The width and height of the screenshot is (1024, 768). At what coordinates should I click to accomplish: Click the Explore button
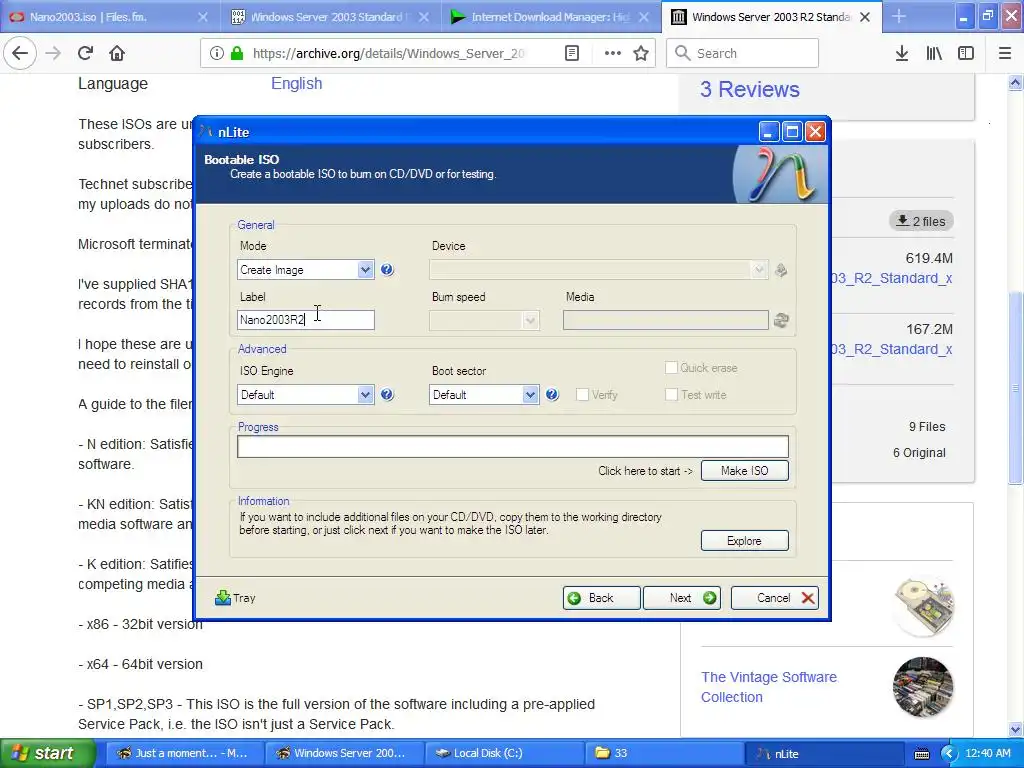pyautogui.click(x=744, y=541)
